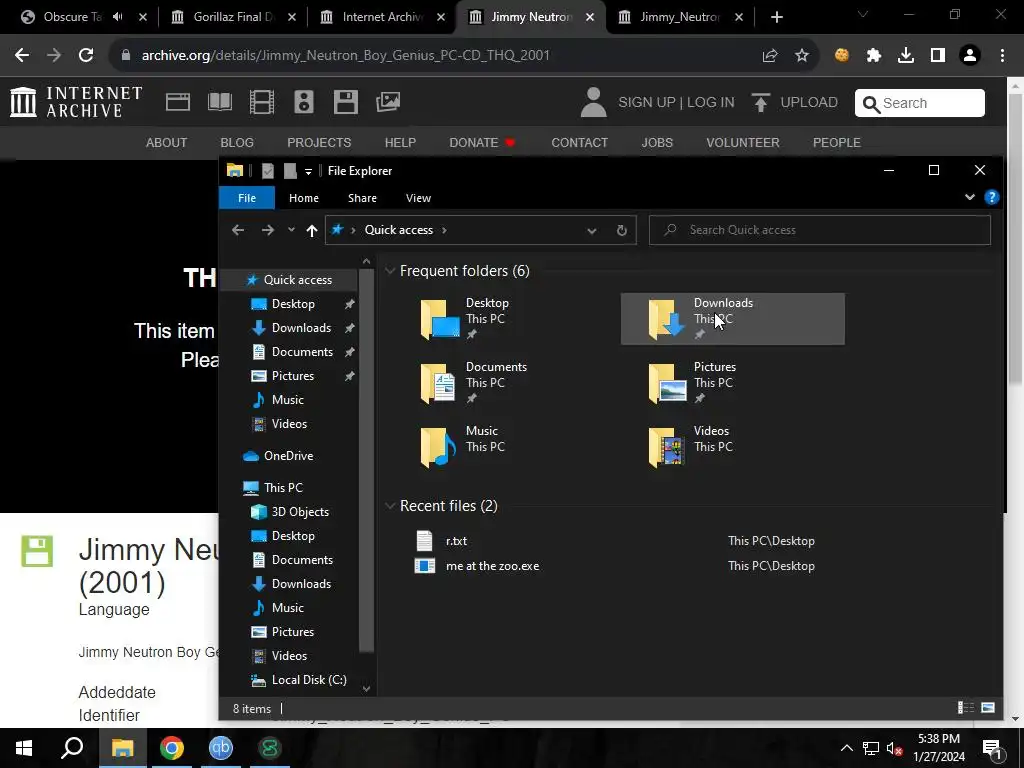Select 3D Objects under This PC

[300, 512]
